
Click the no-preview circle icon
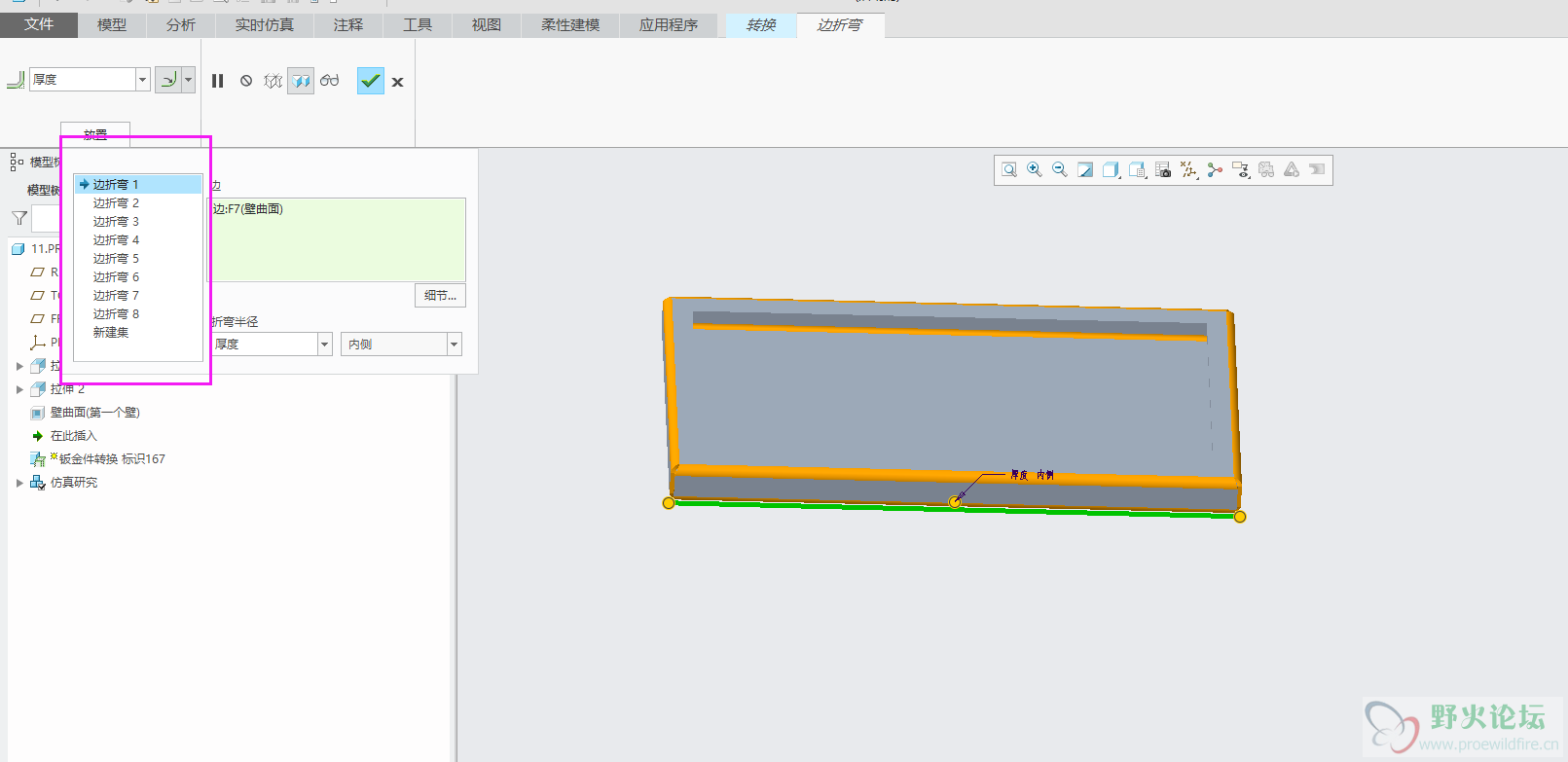click(x=246, y=81)
